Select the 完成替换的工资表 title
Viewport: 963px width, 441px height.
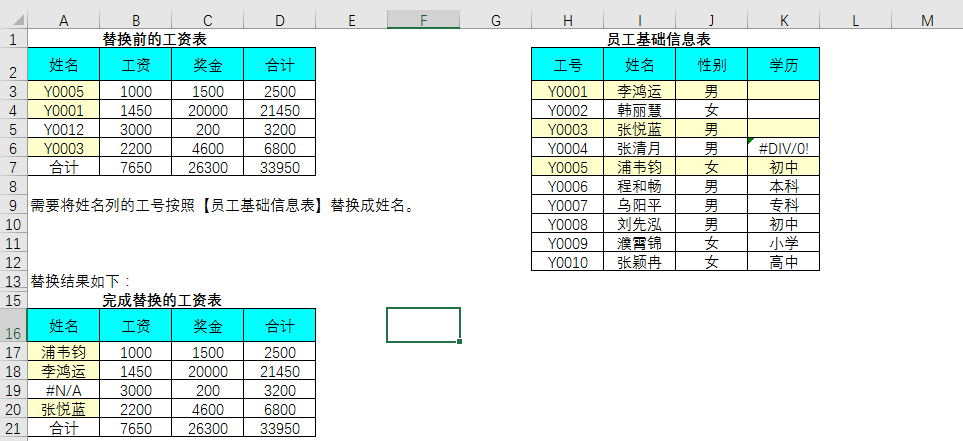161,300
